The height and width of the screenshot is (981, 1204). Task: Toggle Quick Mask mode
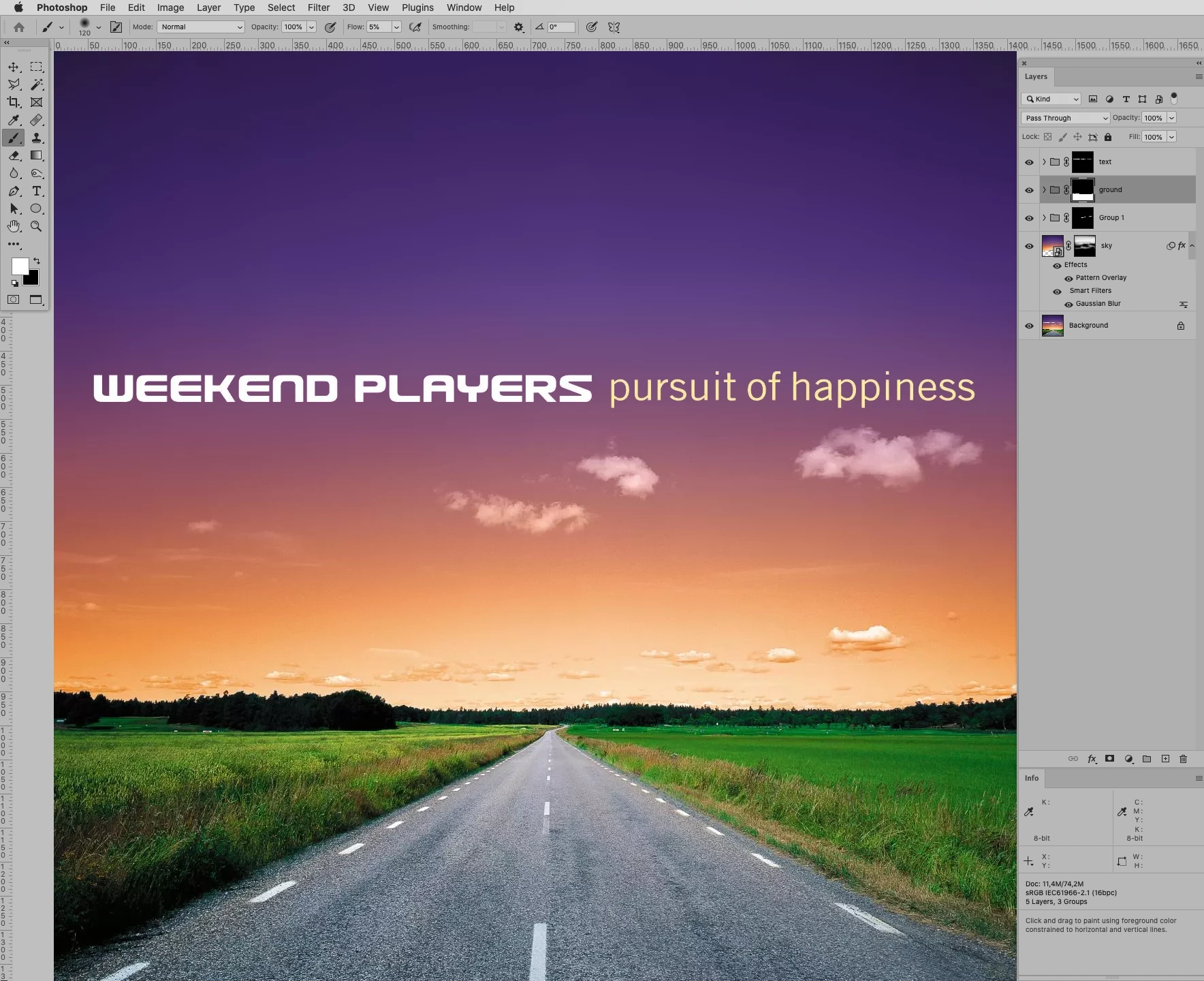point(13,300)
